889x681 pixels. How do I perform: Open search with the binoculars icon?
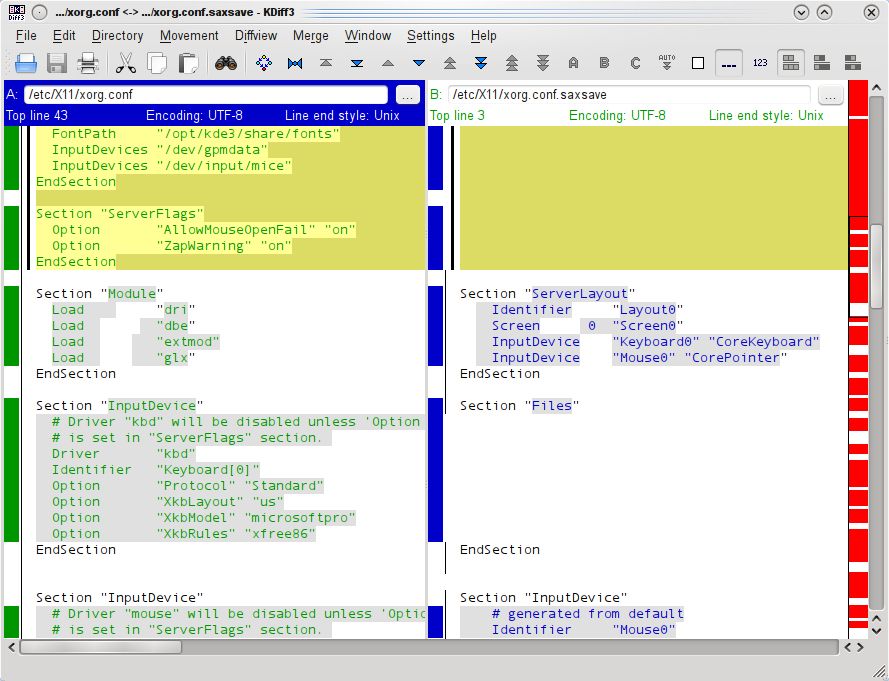[226, 63]
